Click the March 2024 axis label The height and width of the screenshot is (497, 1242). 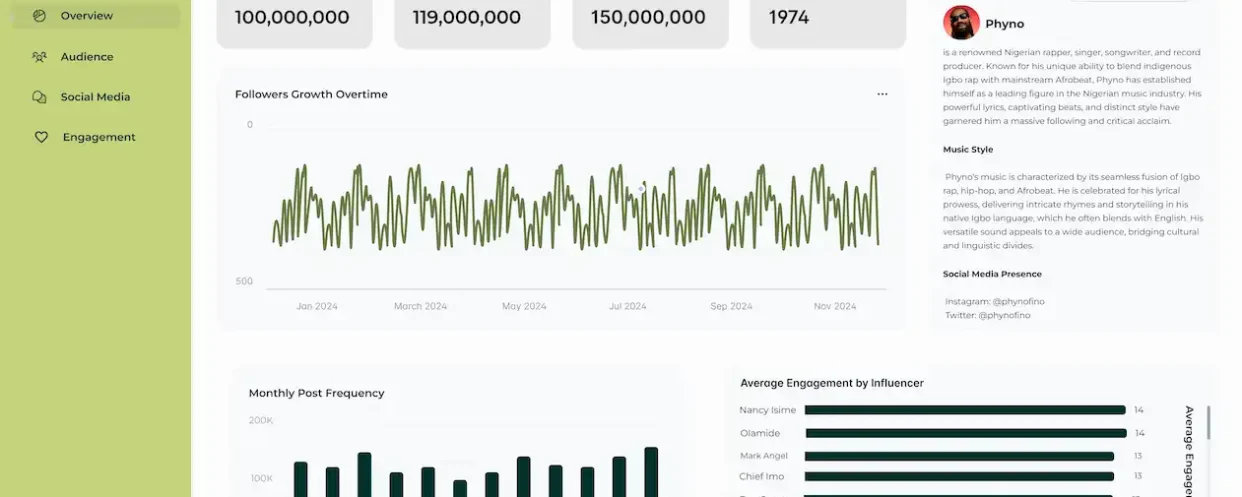click(420, 306)
